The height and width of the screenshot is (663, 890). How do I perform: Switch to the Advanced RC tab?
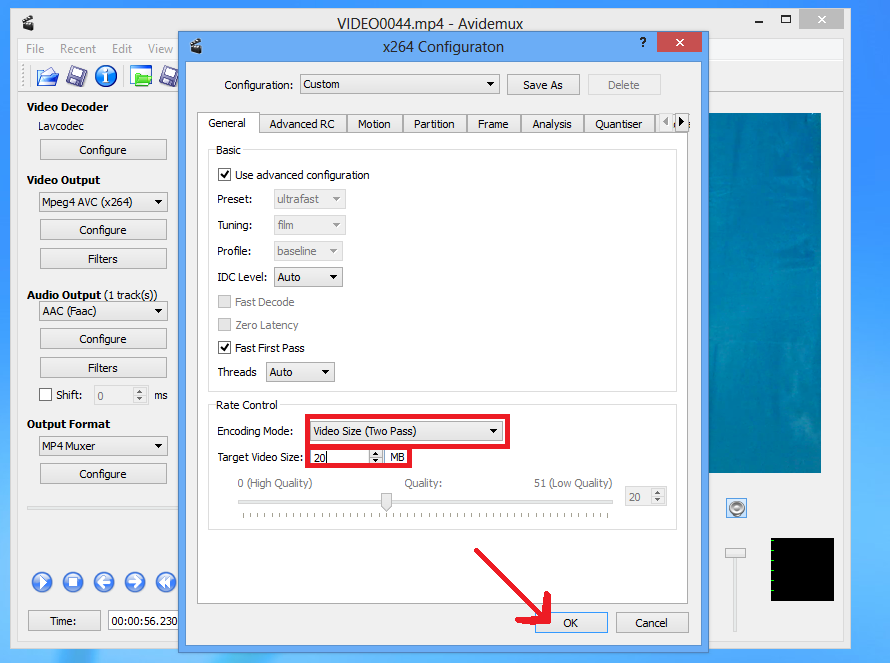click(302, 124)
